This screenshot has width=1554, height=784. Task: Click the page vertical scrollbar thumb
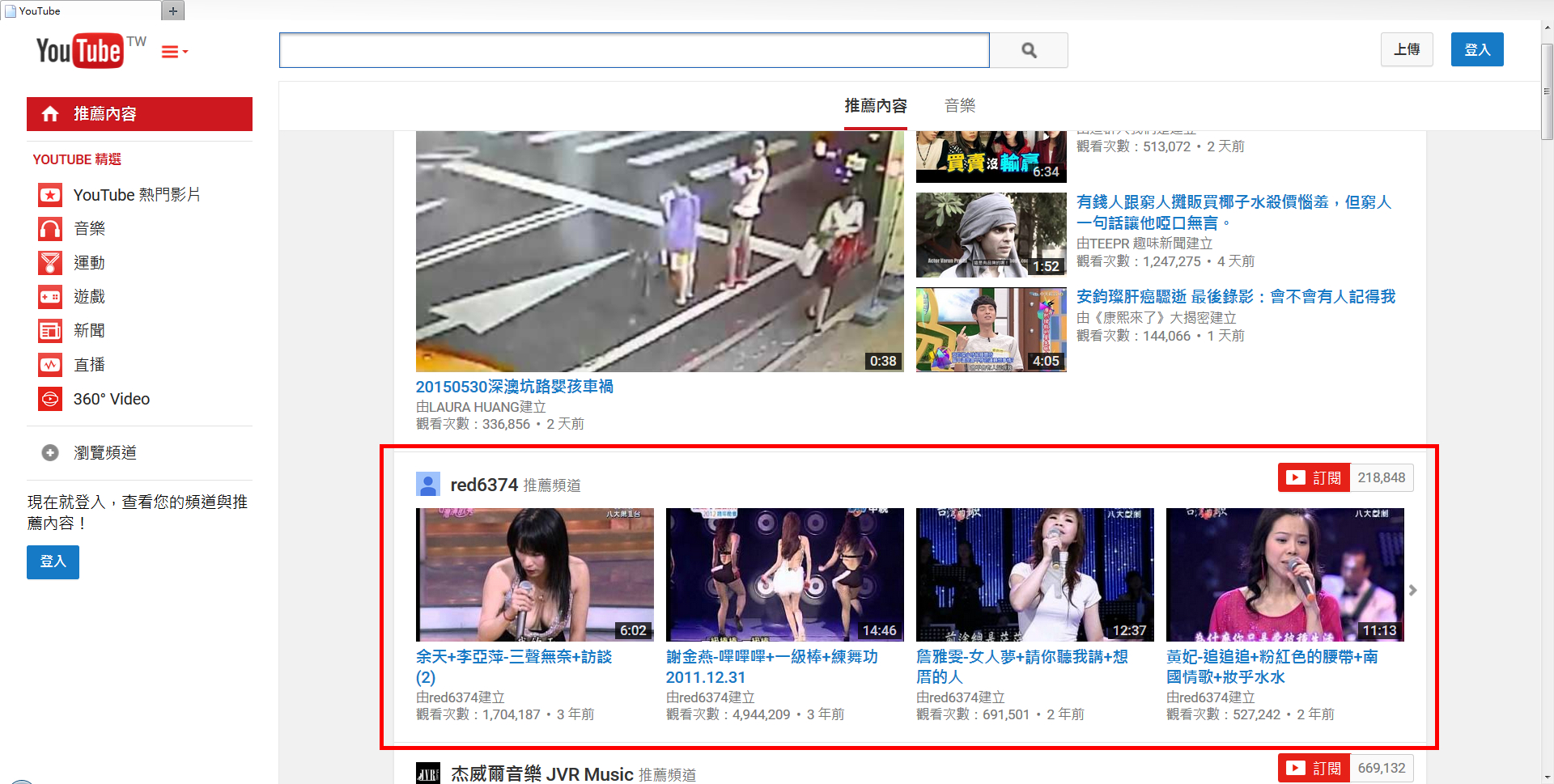[1547, 92]
